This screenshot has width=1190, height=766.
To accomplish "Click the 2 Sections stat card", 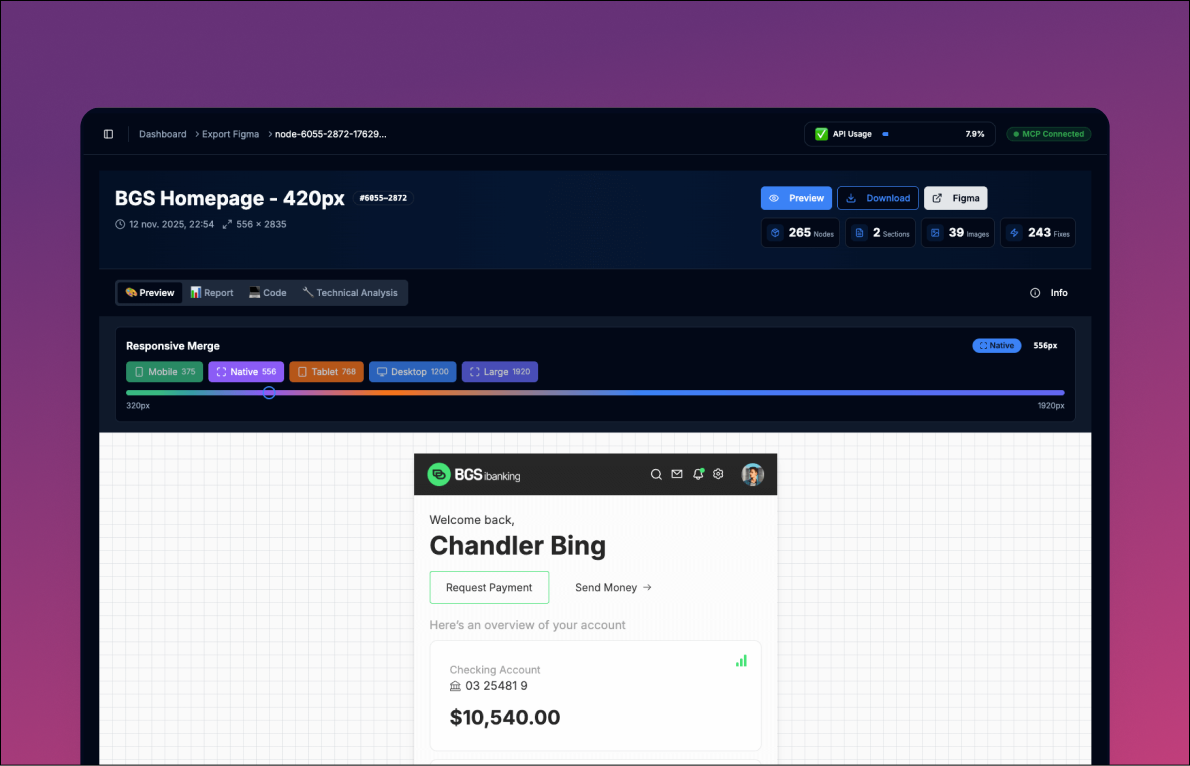I will [880, 233].
